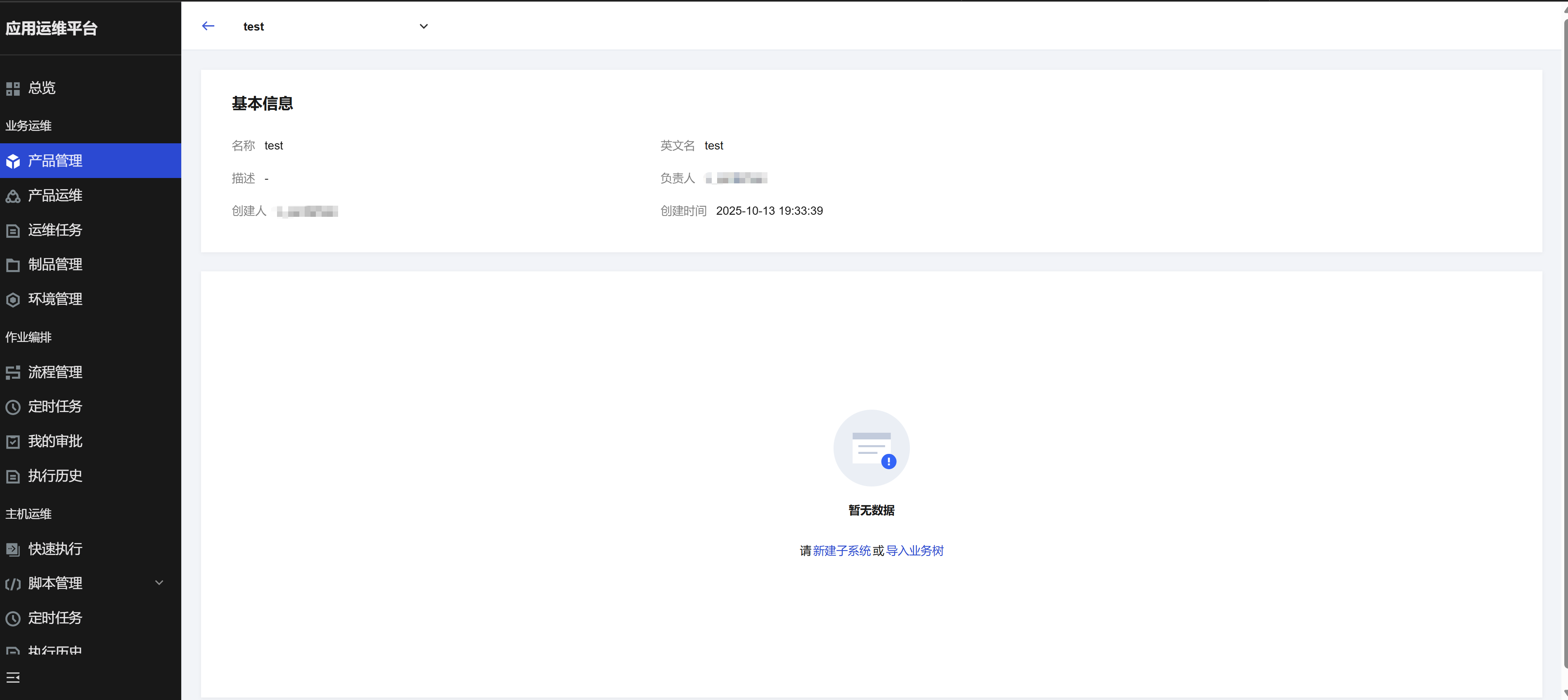Click the 应用运维平台 platform title
The image size is (1568, 700).
(52, 28)
